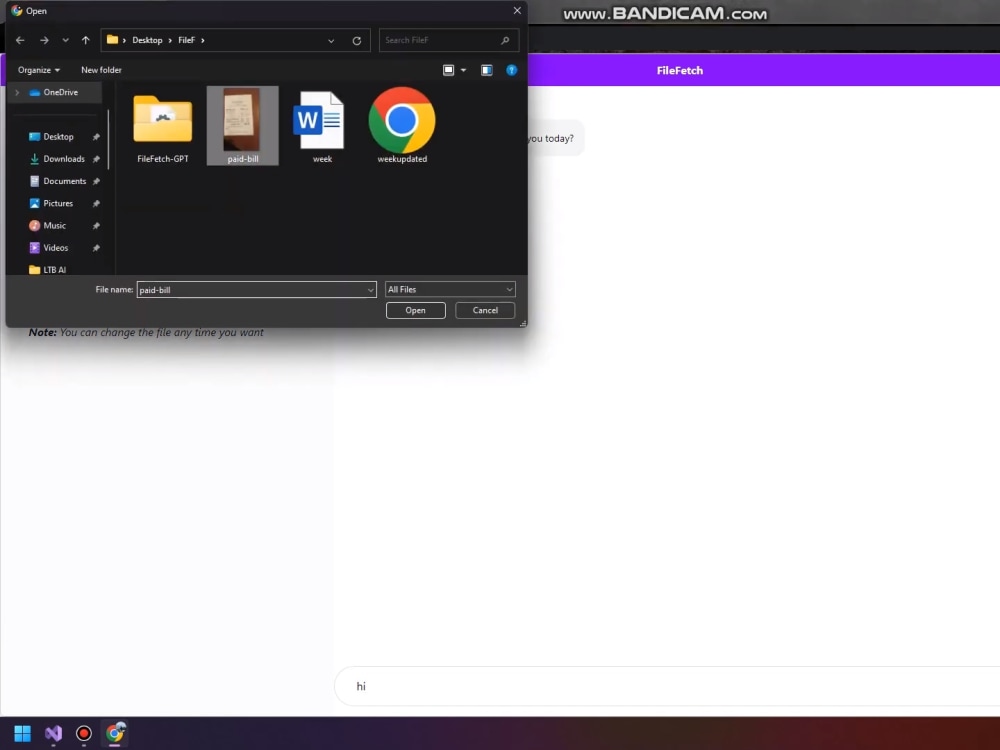Screen dimensions: 1000x750
Task: Open Music in quick access
Action: (x=54, y=226)
